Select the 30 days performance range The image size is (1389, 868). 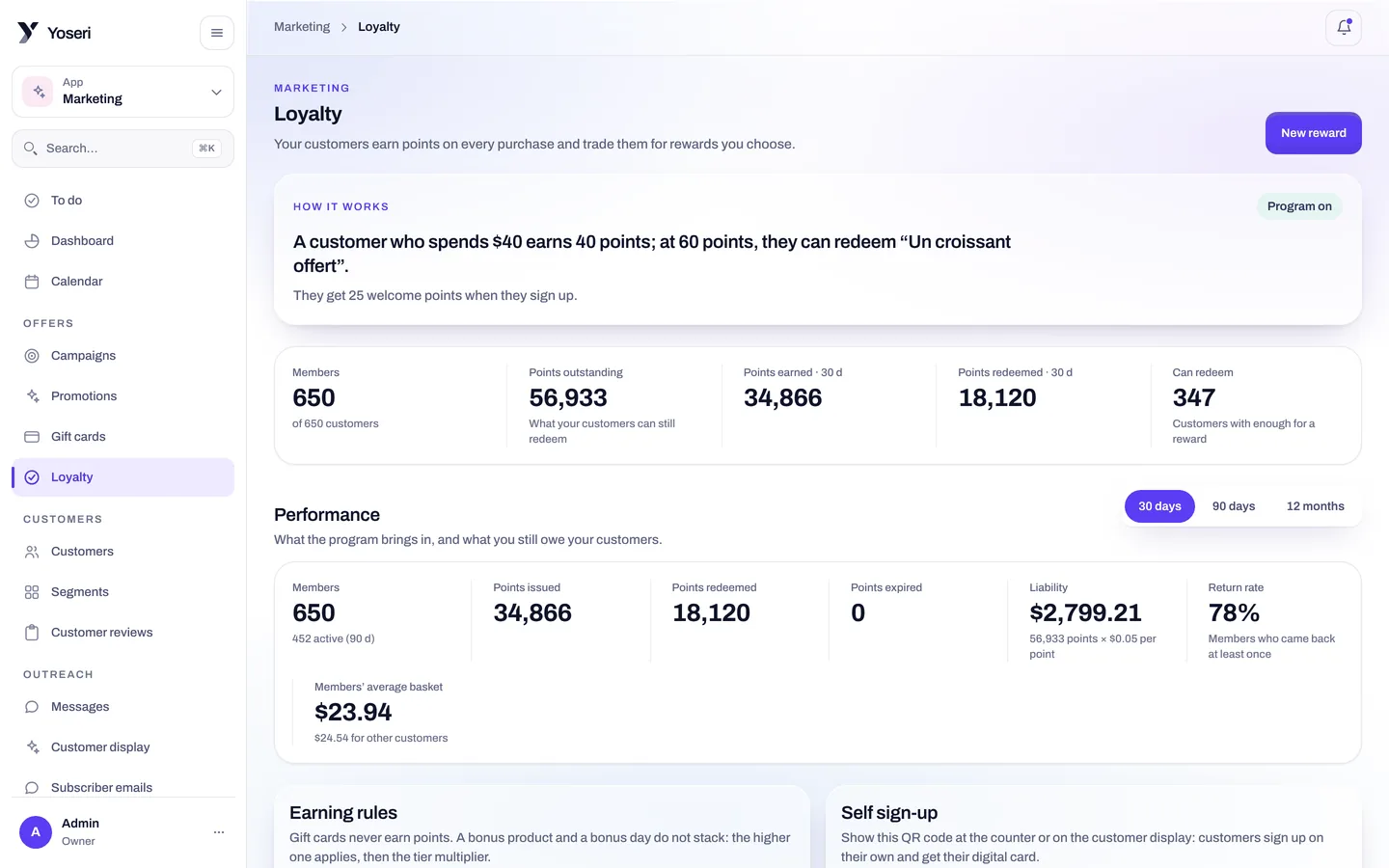pyautogui.click(x=1159, y=506)
